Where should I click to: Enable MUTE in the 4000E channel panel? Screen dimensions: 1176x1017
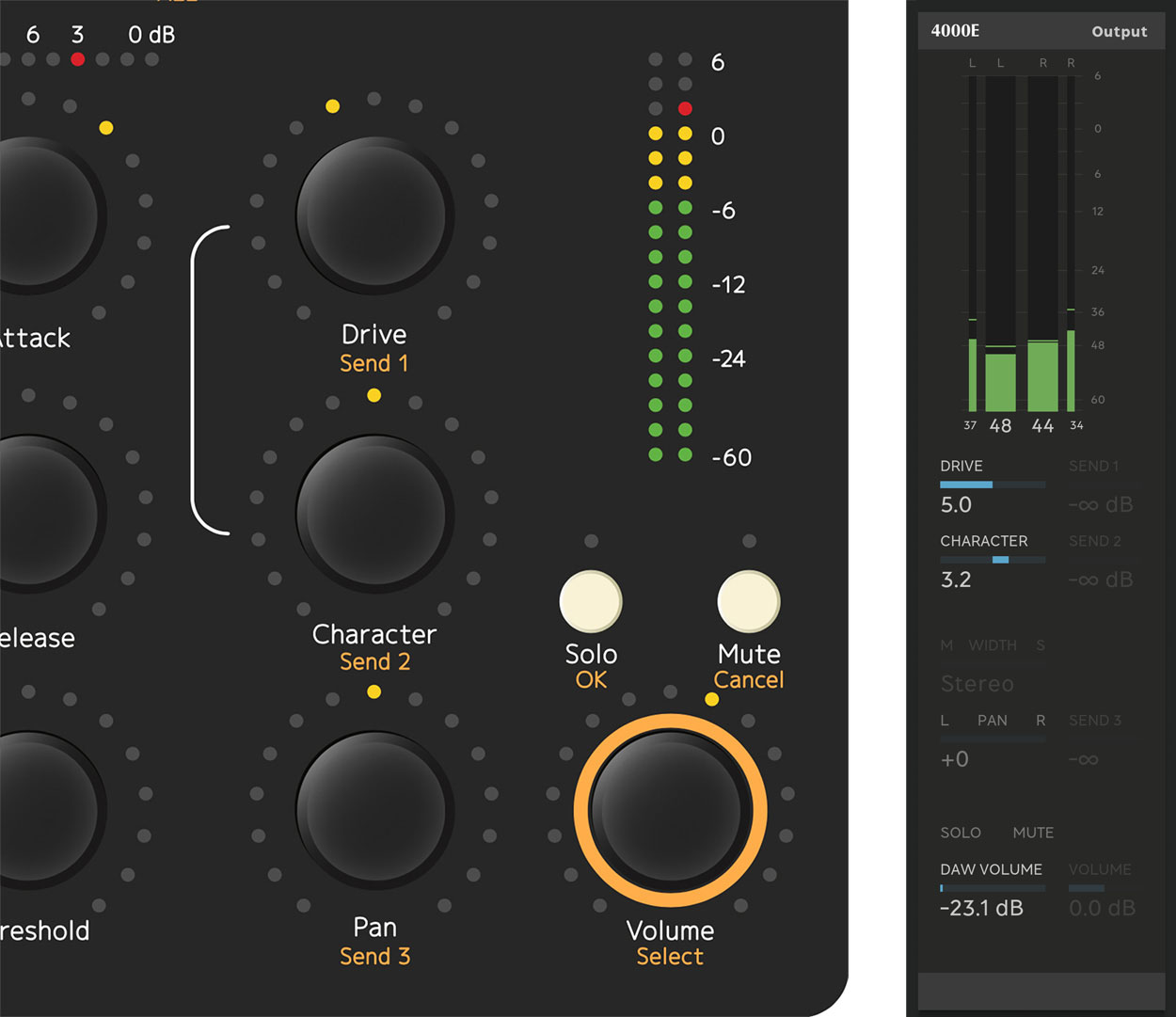point(1032,833)
